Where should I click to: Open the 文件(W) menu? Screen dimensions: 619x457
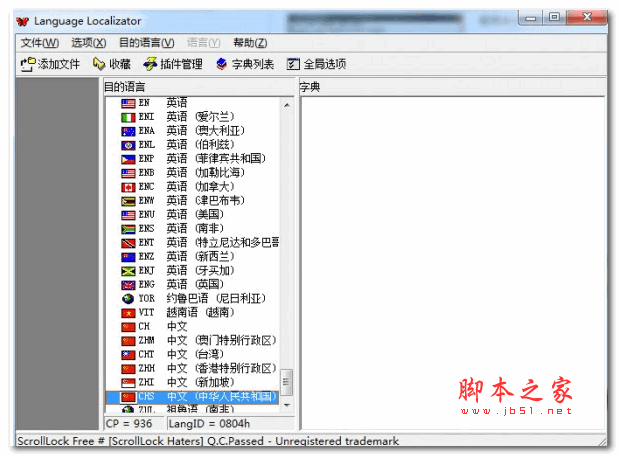[39, 43]
